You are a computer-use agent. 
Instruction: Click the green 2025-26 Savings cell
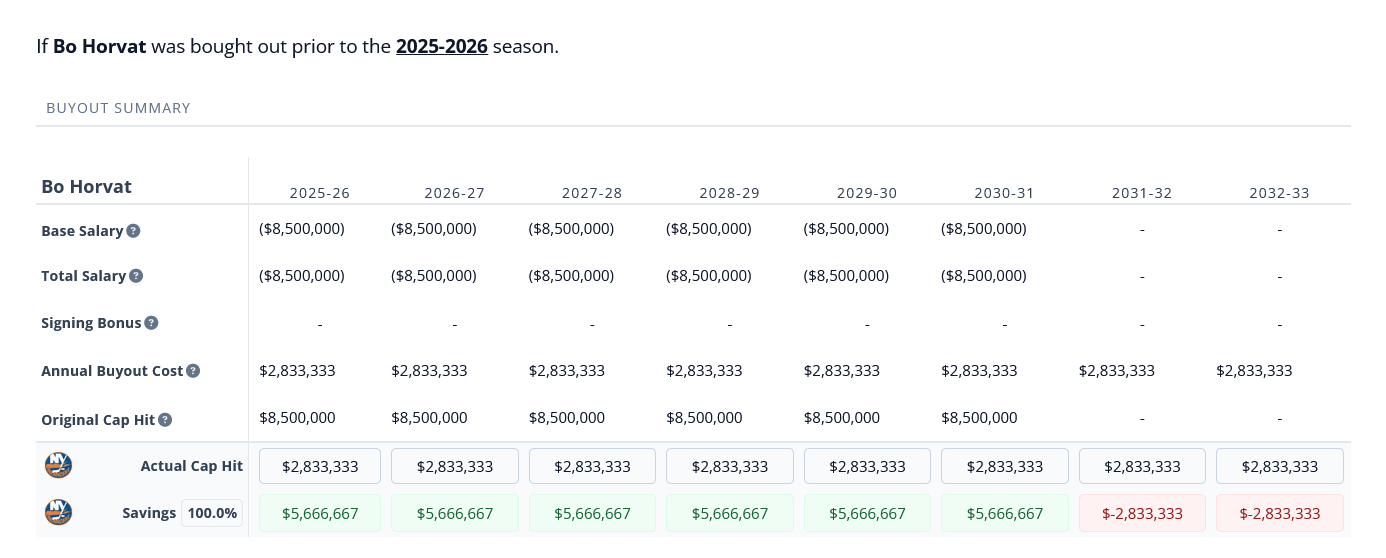tap(320, 513)
